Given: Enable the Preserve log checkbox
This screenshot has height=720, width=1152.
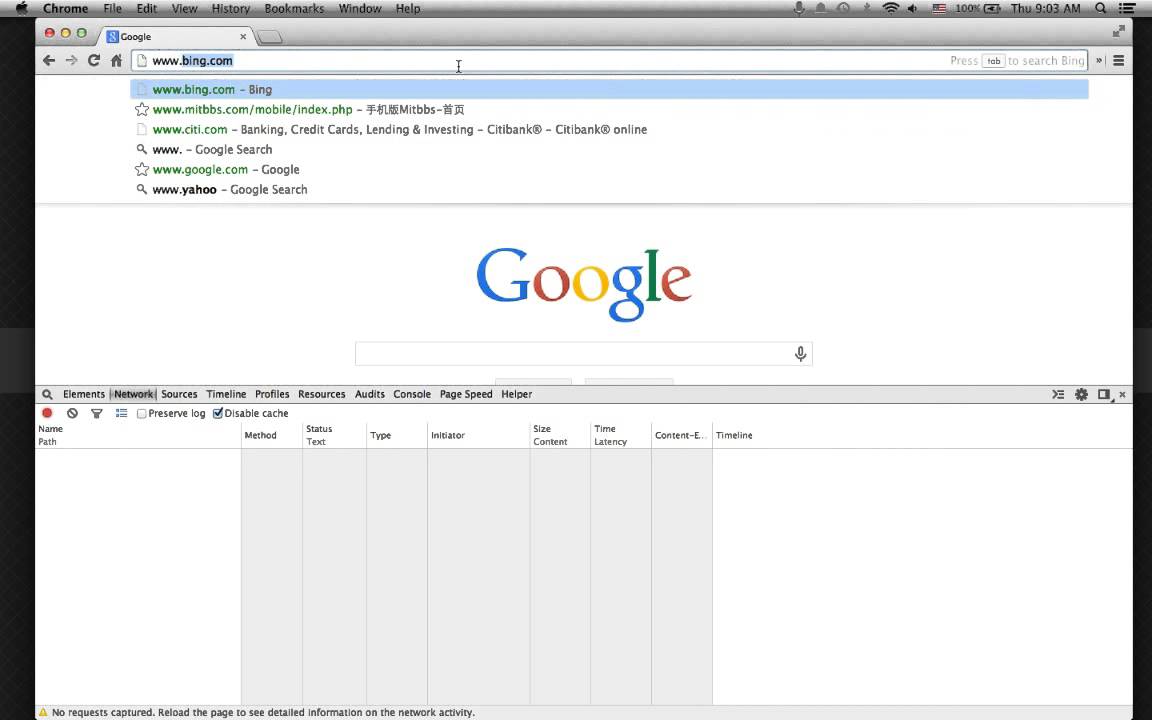Looking at the screenshot, I should 142,414.
